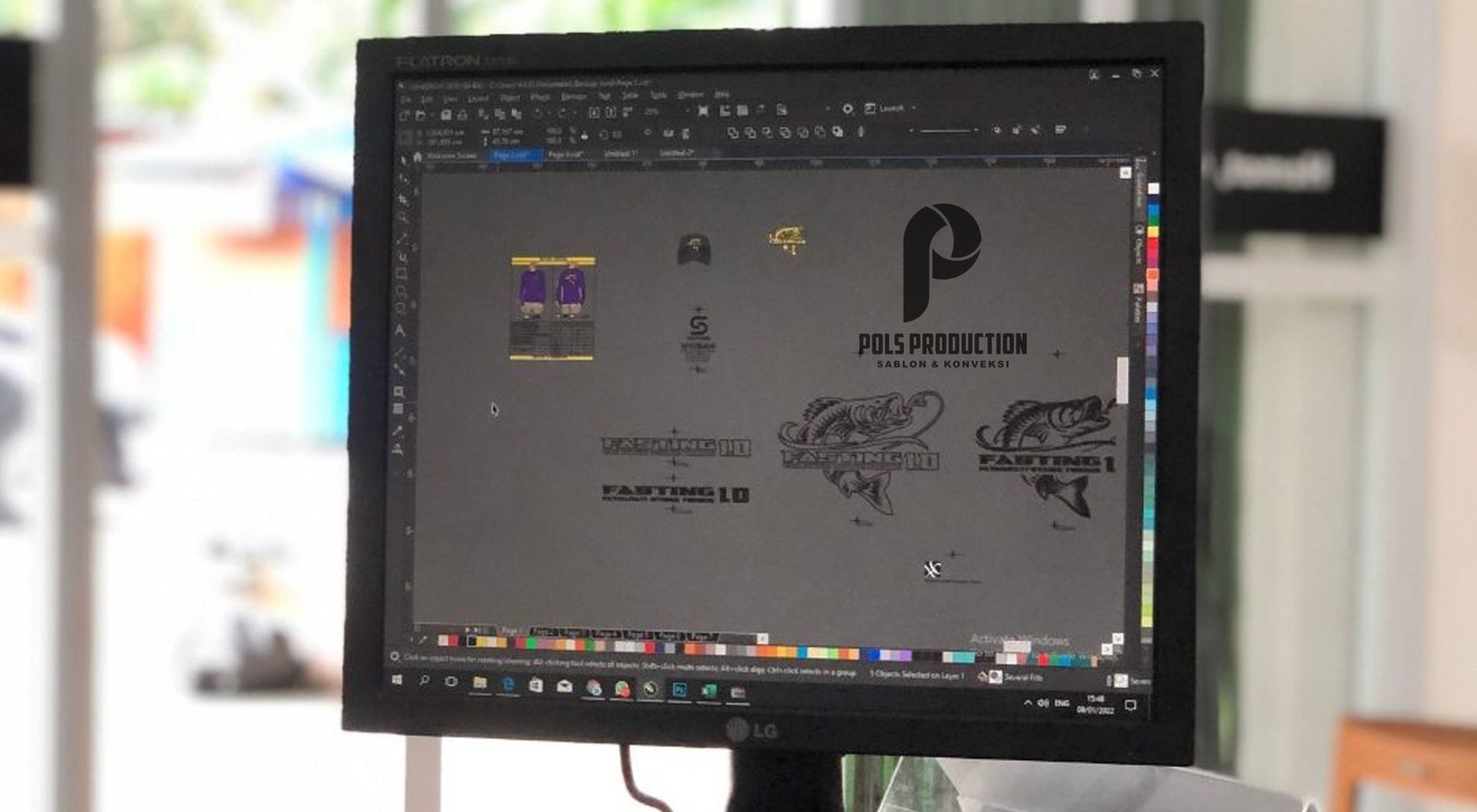Open the Object menu
The height and width of the screenshot is (812, 1477).
click(x=510, y=98)
